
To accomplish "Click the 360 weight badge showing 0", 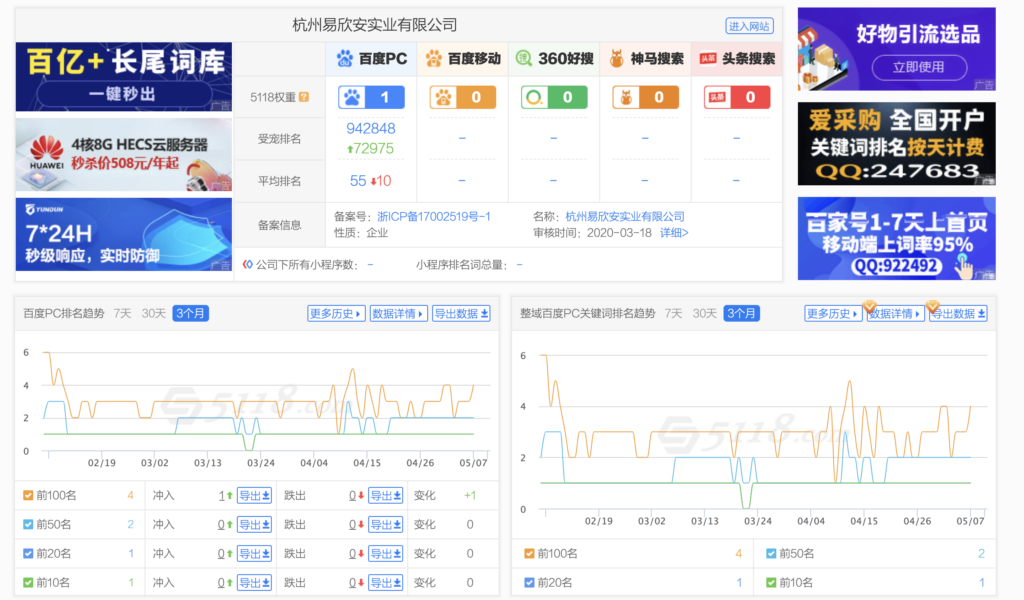I will [x=554, y=97].
